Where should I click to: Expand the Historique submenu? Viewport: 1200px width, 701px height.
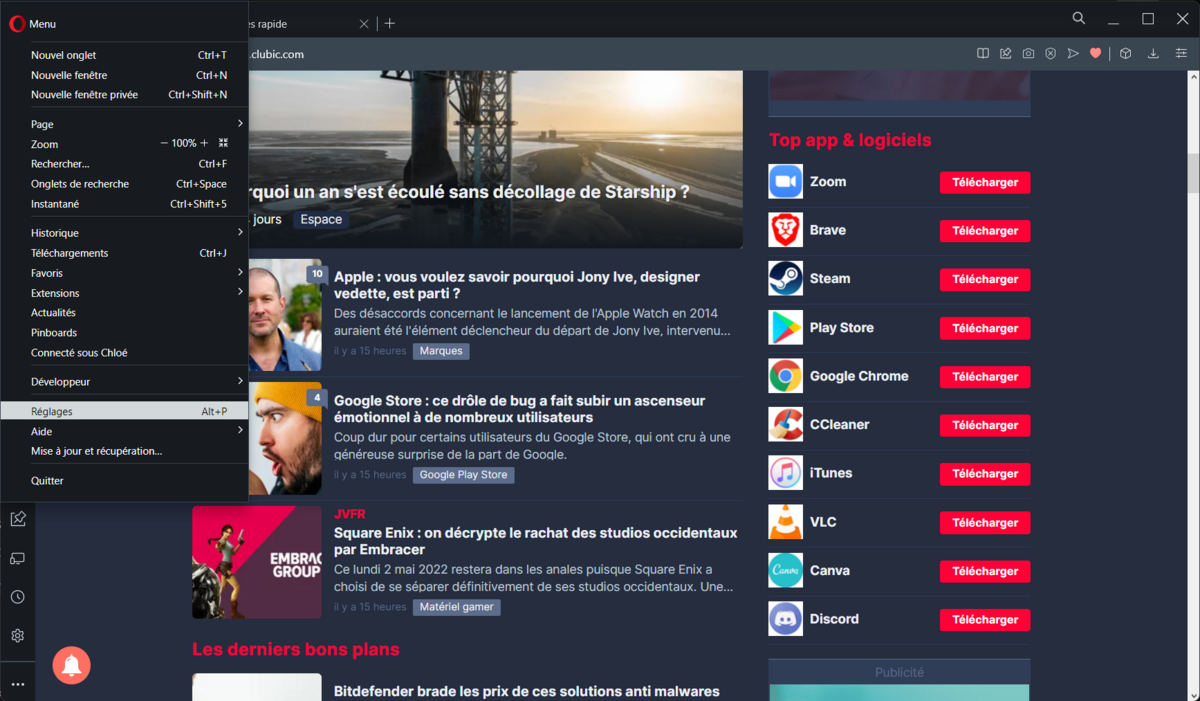124,233
